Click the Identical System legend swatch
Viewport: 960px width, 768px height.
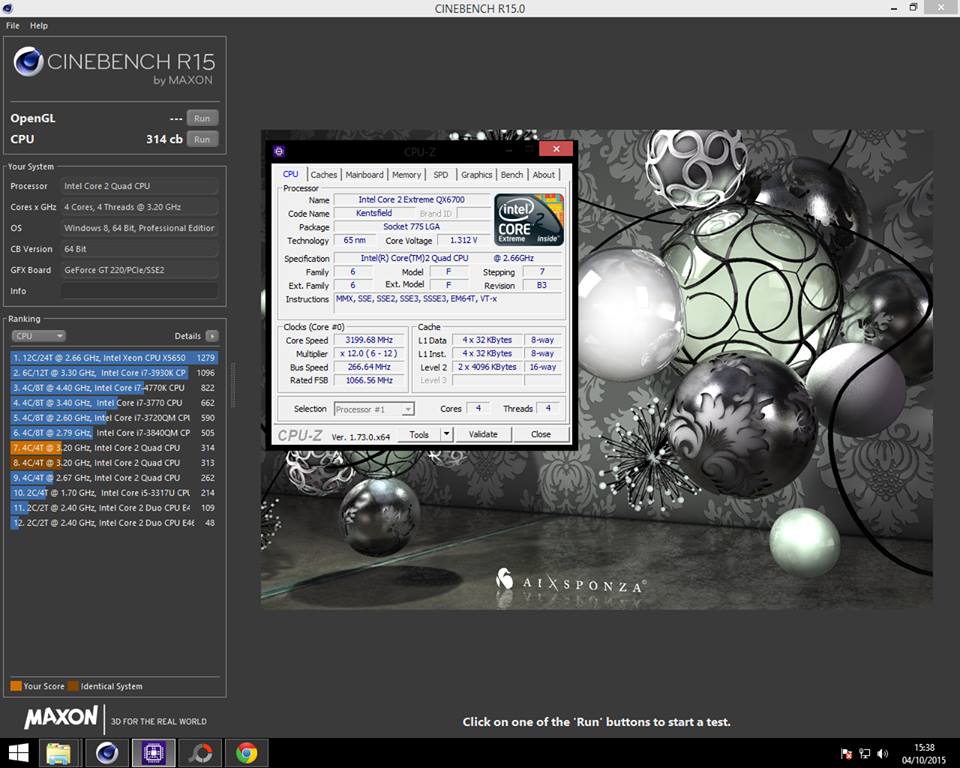(x=73, y=686)
